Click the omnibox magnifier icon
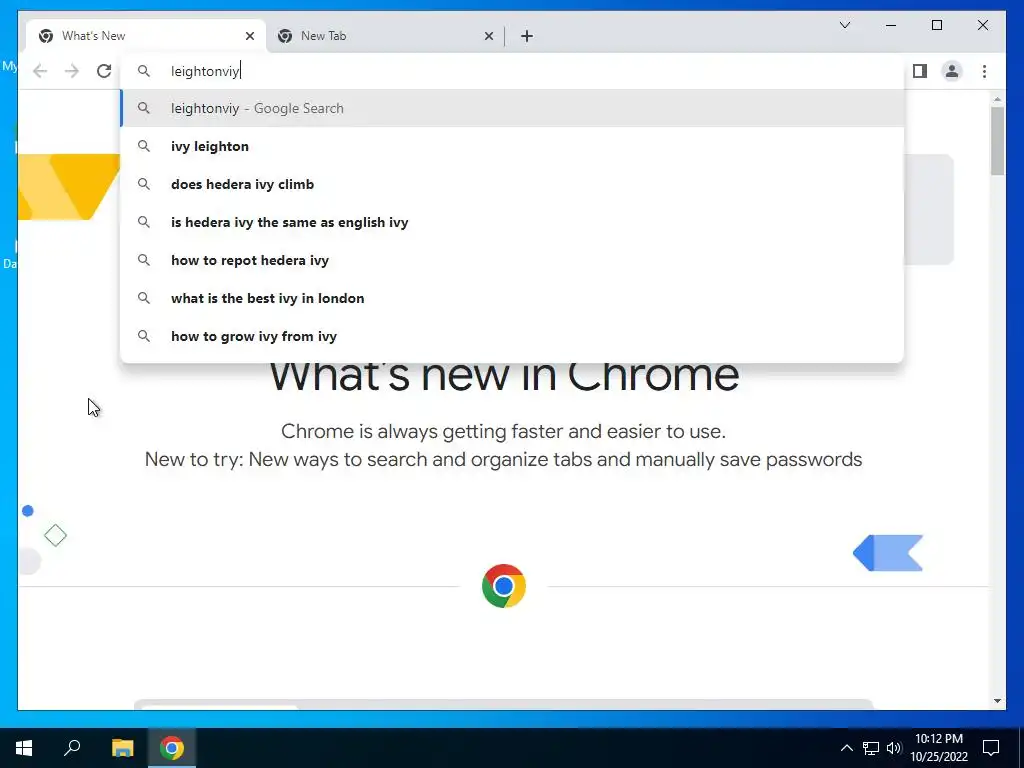The width and height of the screenshot is (1024, 768). click(144, 71)
